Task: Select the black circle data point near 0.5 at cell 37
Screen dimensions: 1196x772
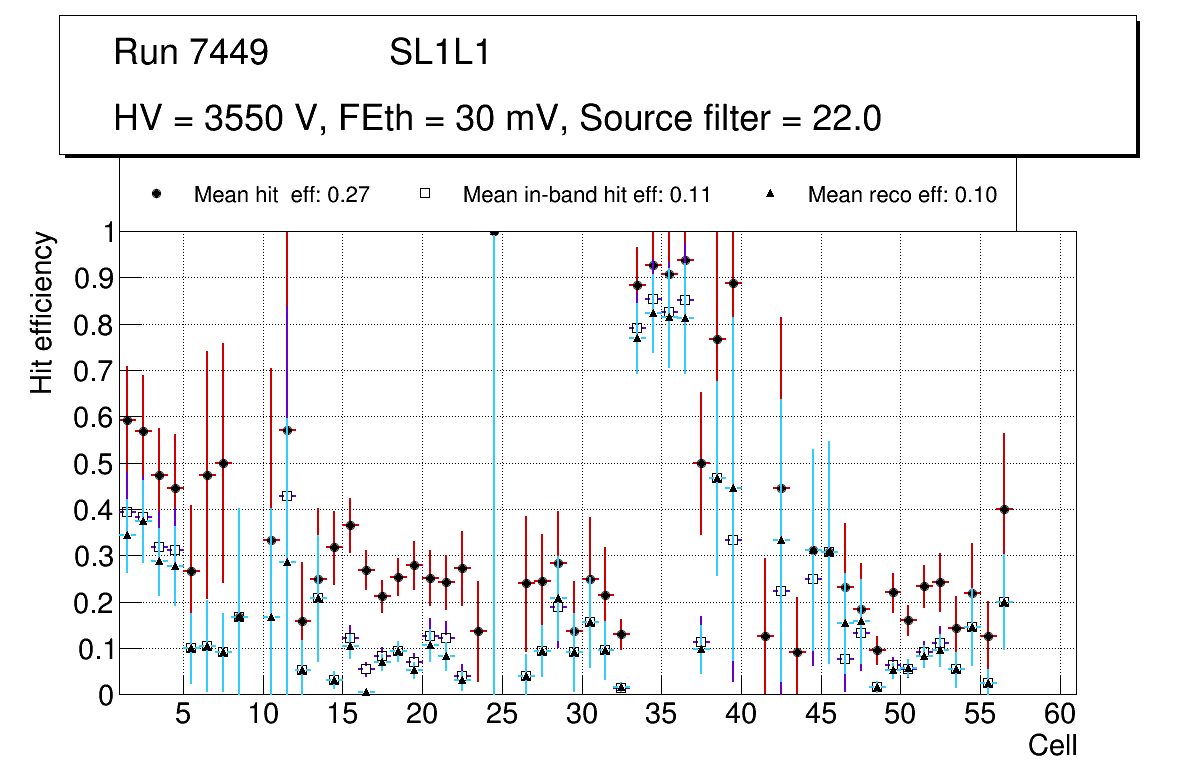Action: [701, 463]
